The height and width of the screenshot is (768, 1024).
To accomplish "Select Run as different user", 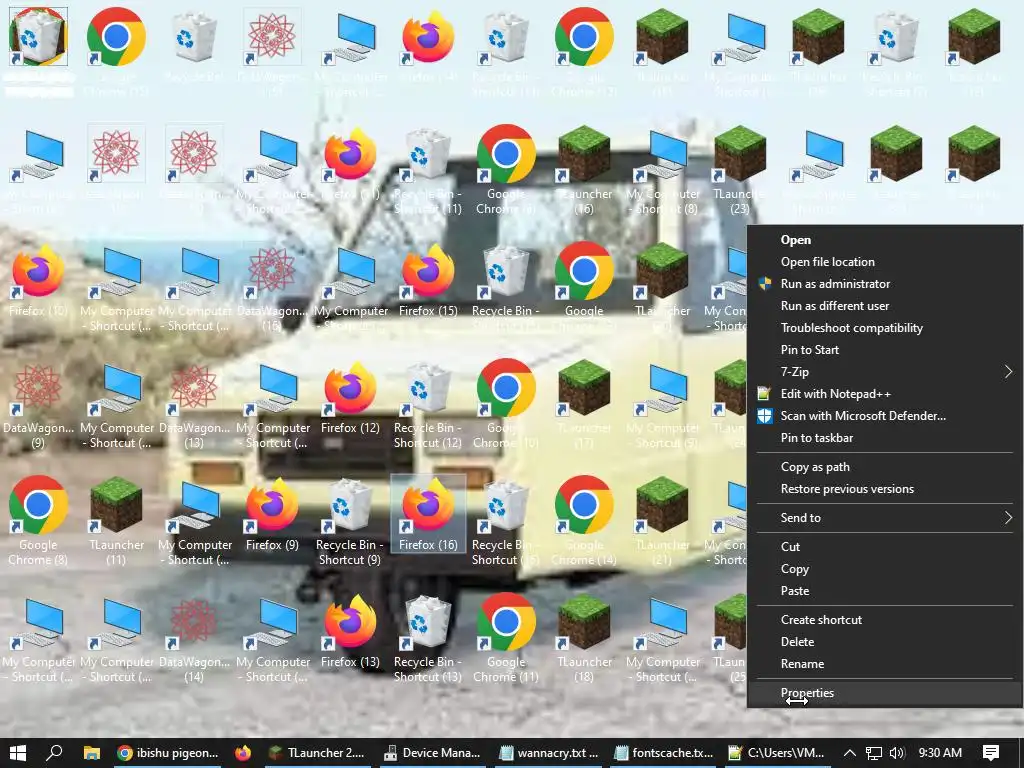I will tap(885, 306).
